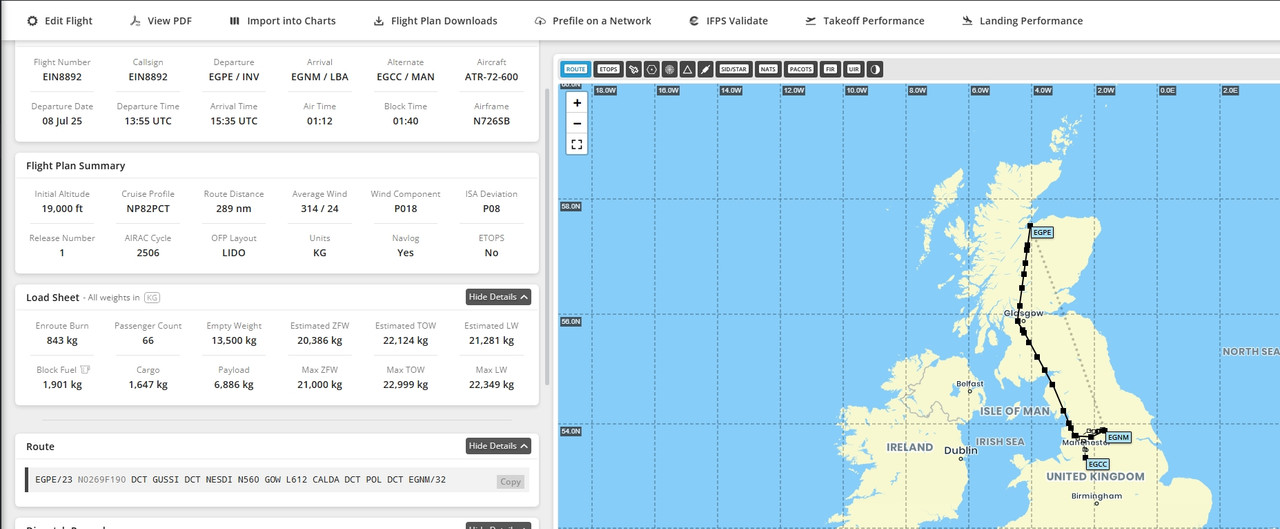Toggle the triangle waypoint layer icon
This screenshot has height=529, width=1280.
[687, 69]
